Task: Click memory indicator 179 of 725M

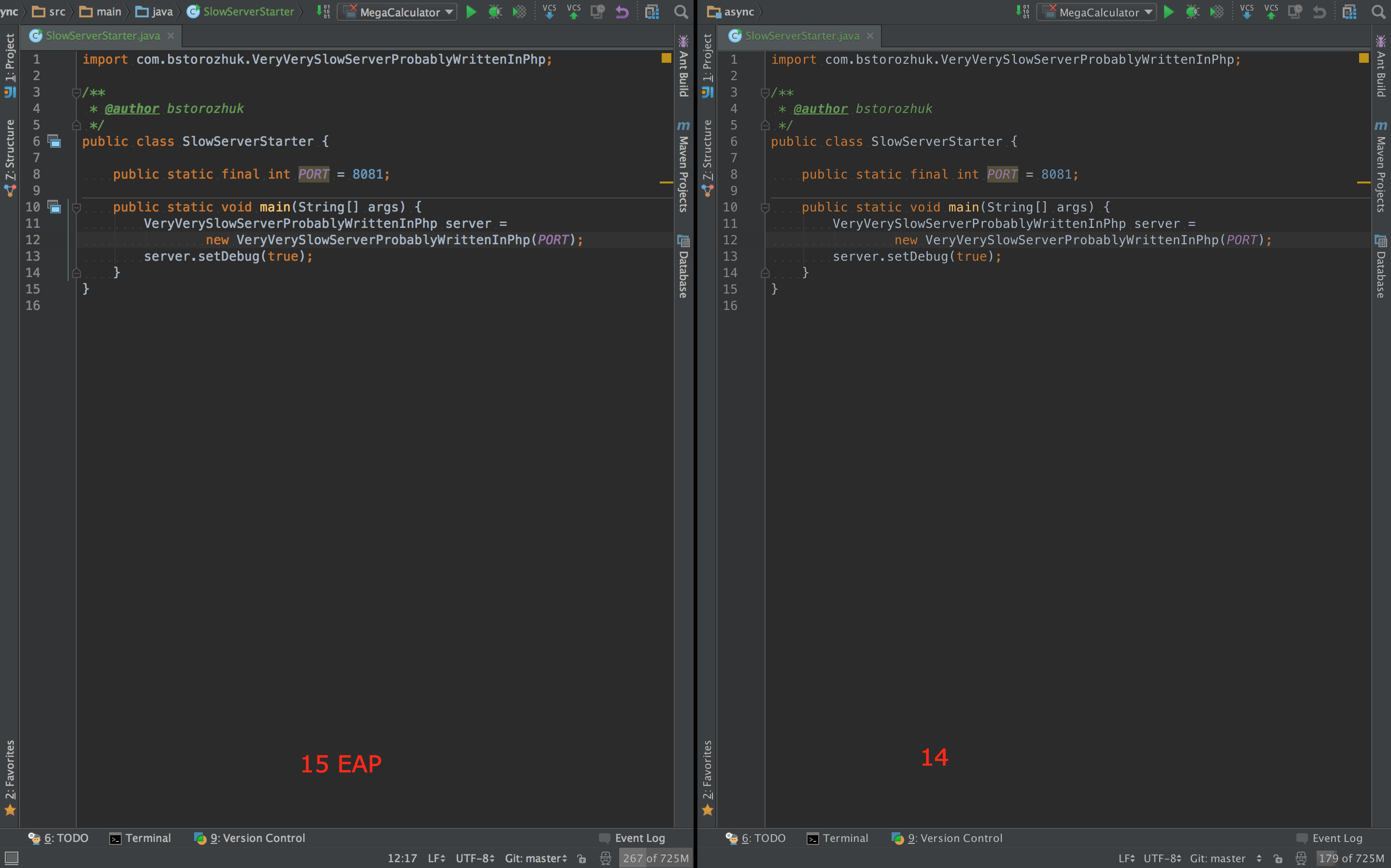Action: [x=1351, y=858]
